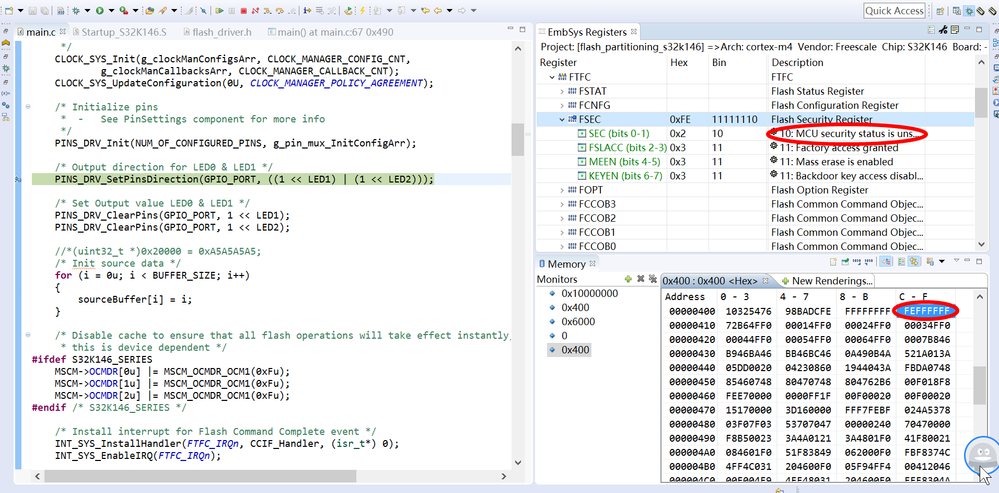Add a new memory monitor with green plus
This screenshot has height=493, width=999.
(627, 279)
